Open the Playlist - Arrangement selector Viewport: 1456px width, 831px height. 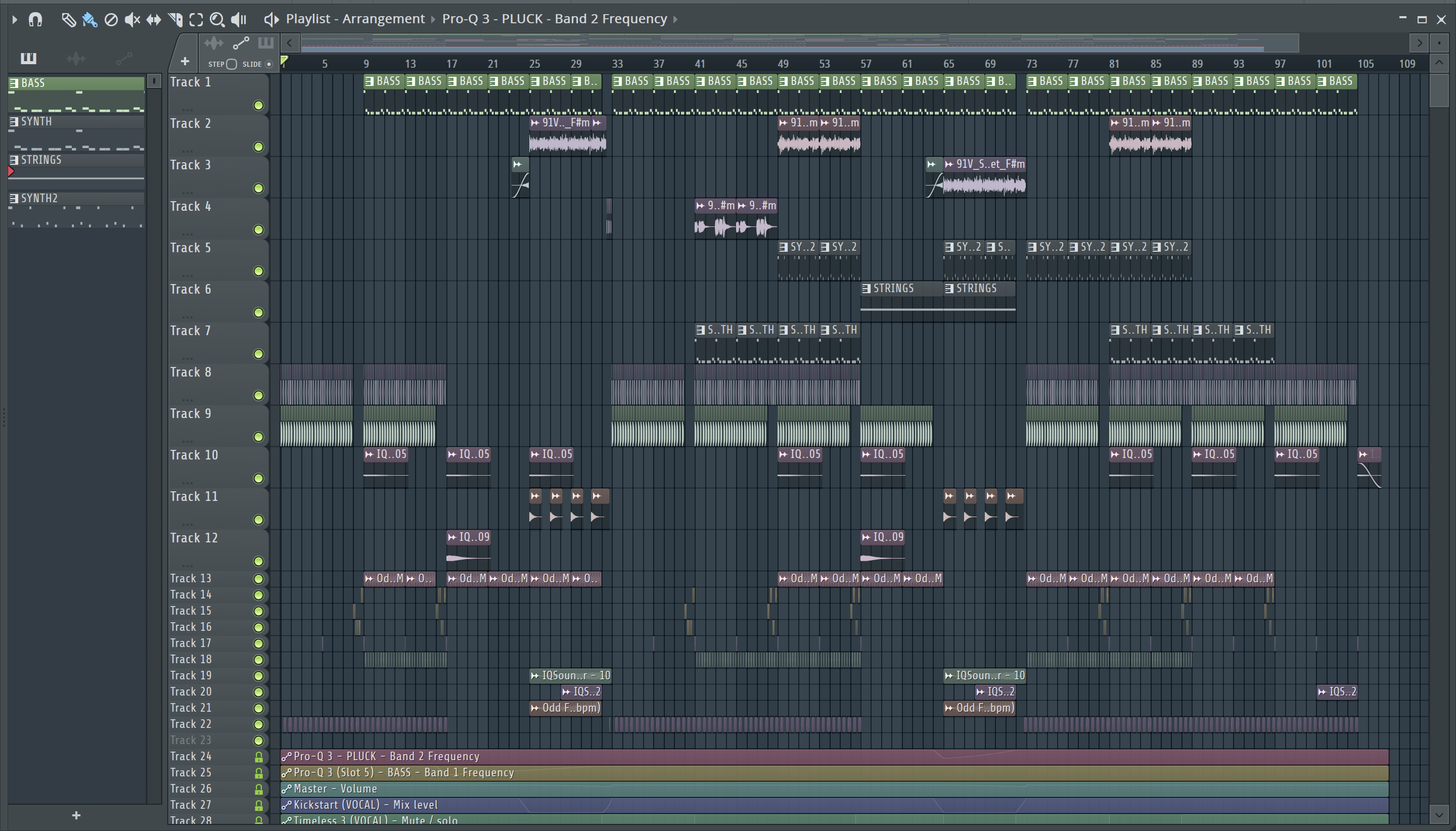click(x=355, y=19)
